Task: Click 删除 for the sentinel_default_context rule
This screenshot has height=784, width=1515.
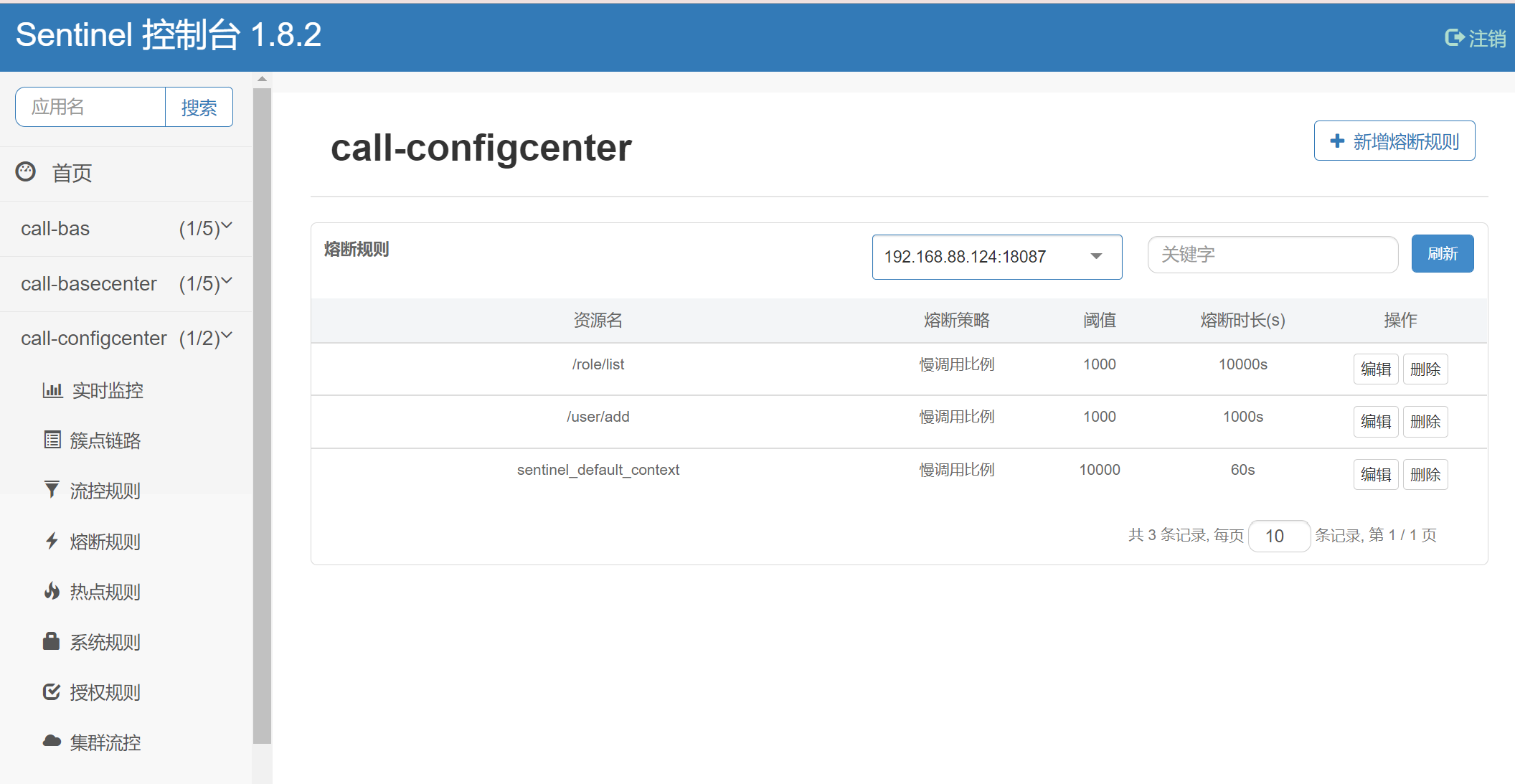Action: [1425, 475]
